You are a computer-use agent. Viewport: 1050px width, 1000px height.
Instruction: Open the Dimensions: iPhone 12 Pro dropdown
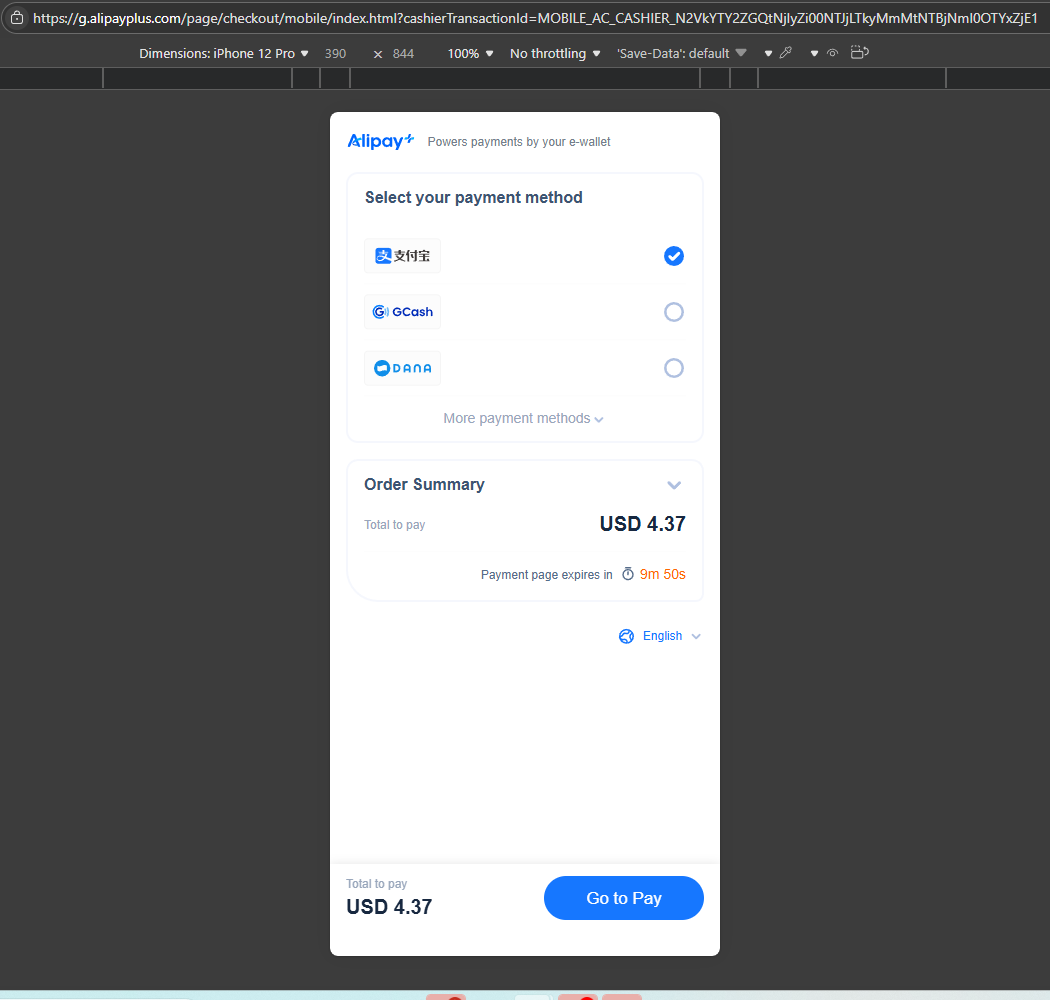click(224, 54)
